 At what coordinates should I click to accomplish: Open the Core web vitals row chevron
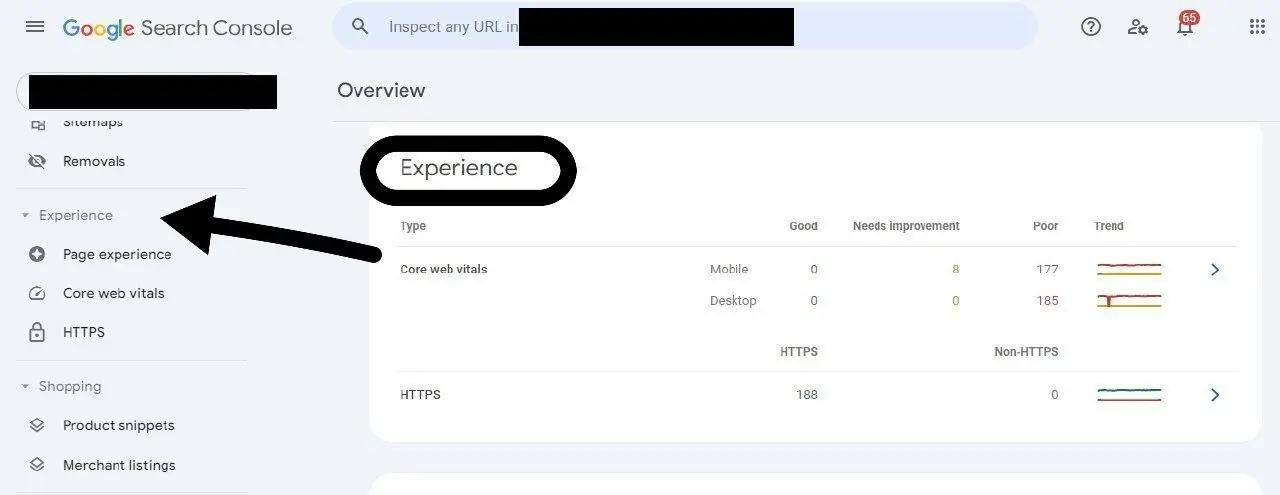click(x=1215, y=269)
